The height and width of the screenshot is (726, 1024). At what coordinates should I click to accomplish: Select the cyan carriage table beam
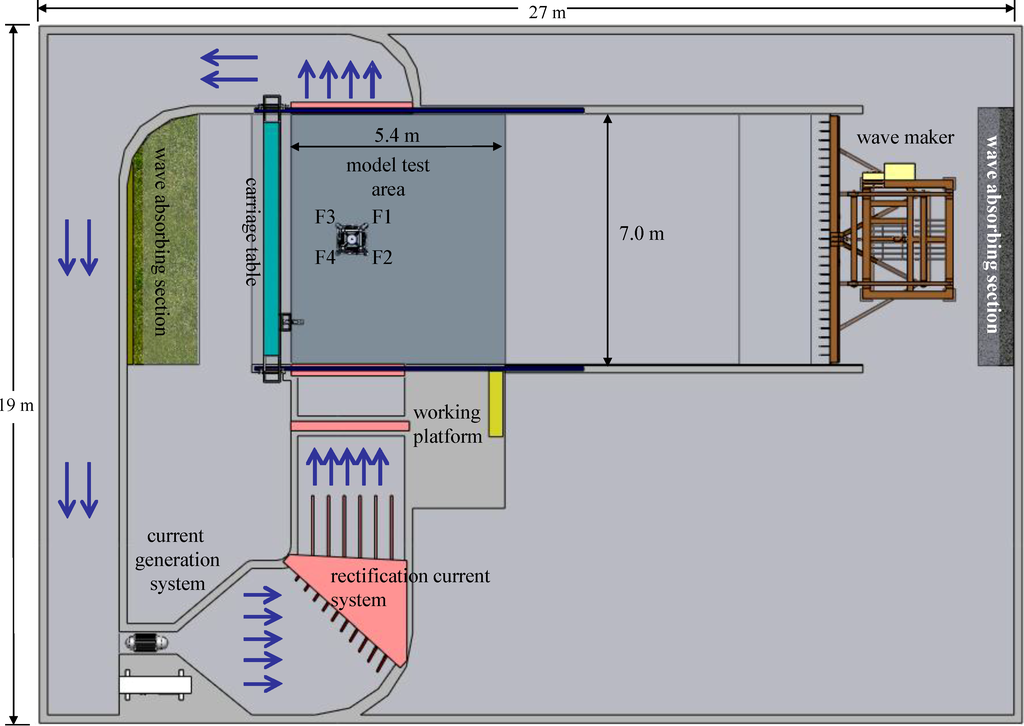(x=270, y=238)
